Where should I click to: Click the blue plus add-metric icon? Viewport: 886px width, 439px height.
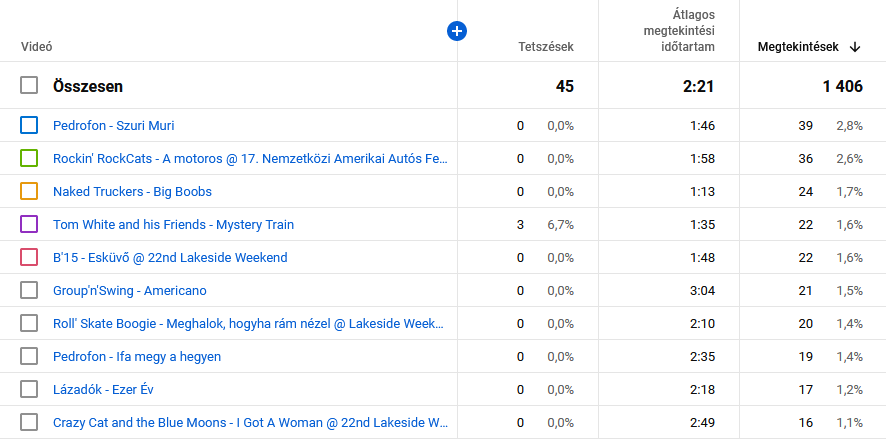[x=457, y=32]
